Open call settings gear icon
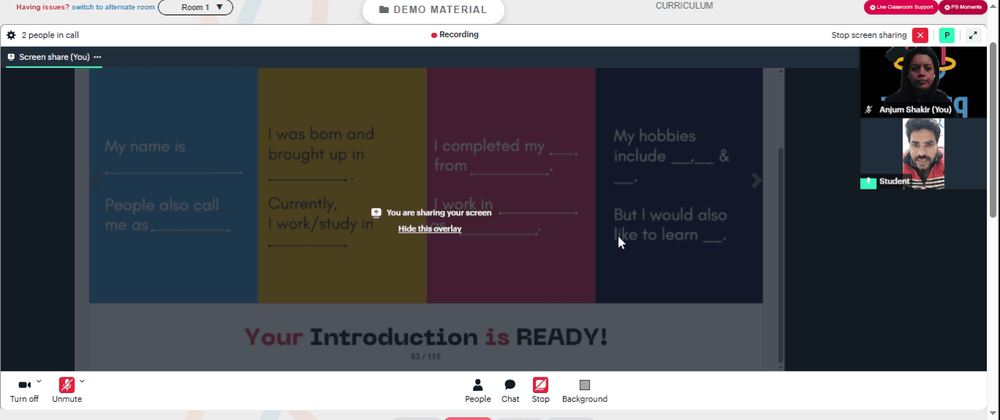 11,35
